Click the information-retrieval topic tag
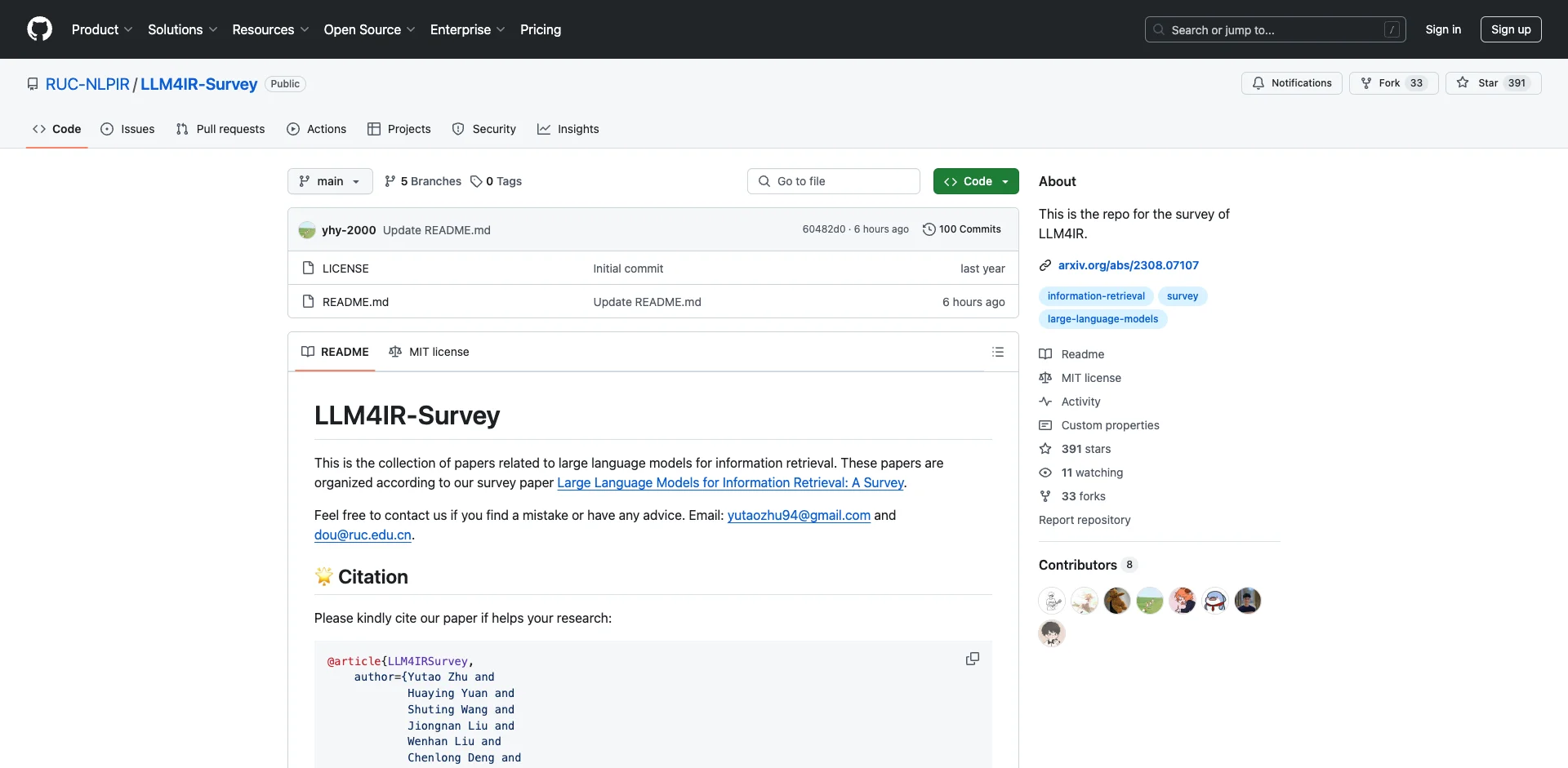Screen dimensions: 1568x768 pyautogui.click(x=1096, y=296)
